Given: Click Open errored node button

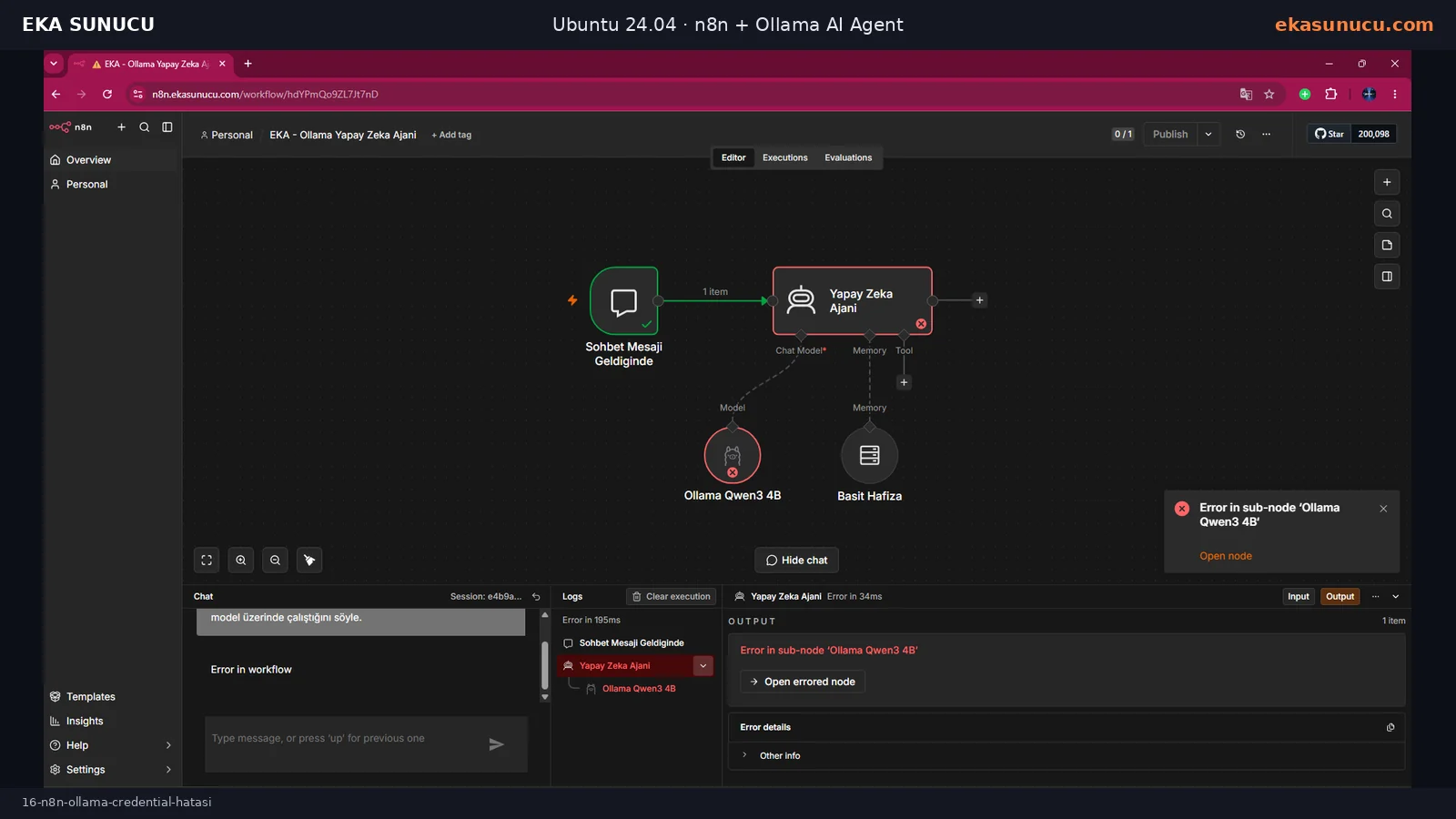Looking at the screenshot, I should point(802,682).
